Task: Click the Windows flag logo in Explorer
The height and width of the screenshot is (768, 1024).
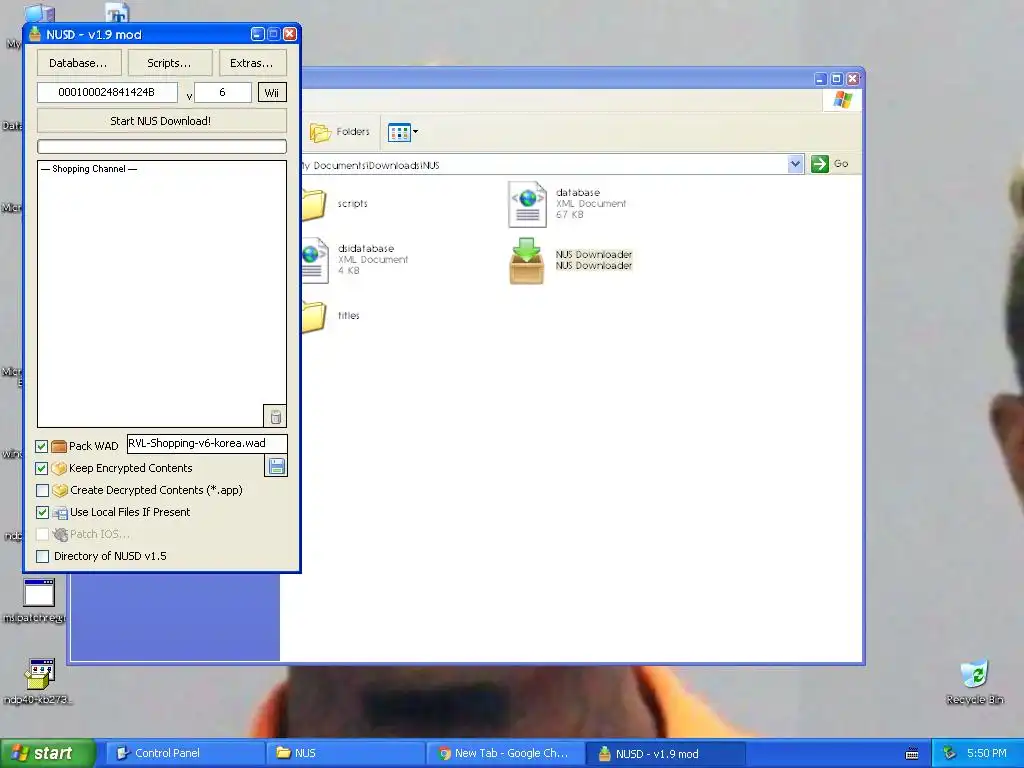Action: click(842, 99)
